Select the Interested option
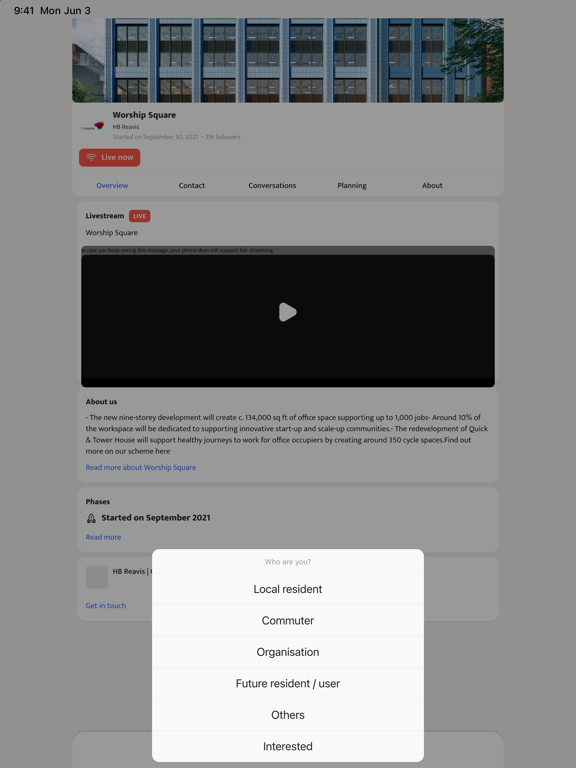The width and height of the screenshot is (576, 768). (x=288, y=746)
